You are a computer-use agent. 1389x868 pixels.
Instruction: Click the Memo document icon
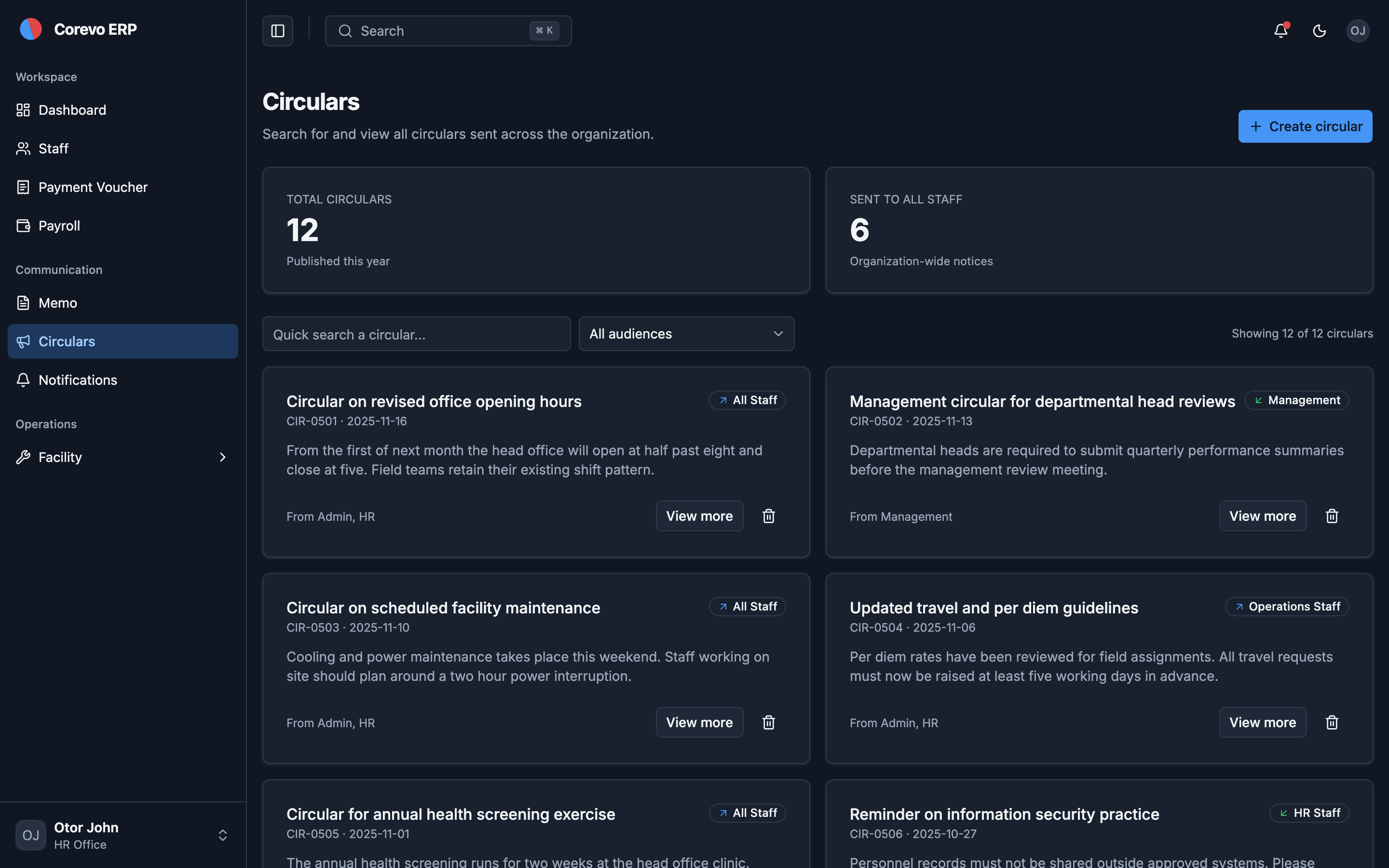click(x=23, y=302)
